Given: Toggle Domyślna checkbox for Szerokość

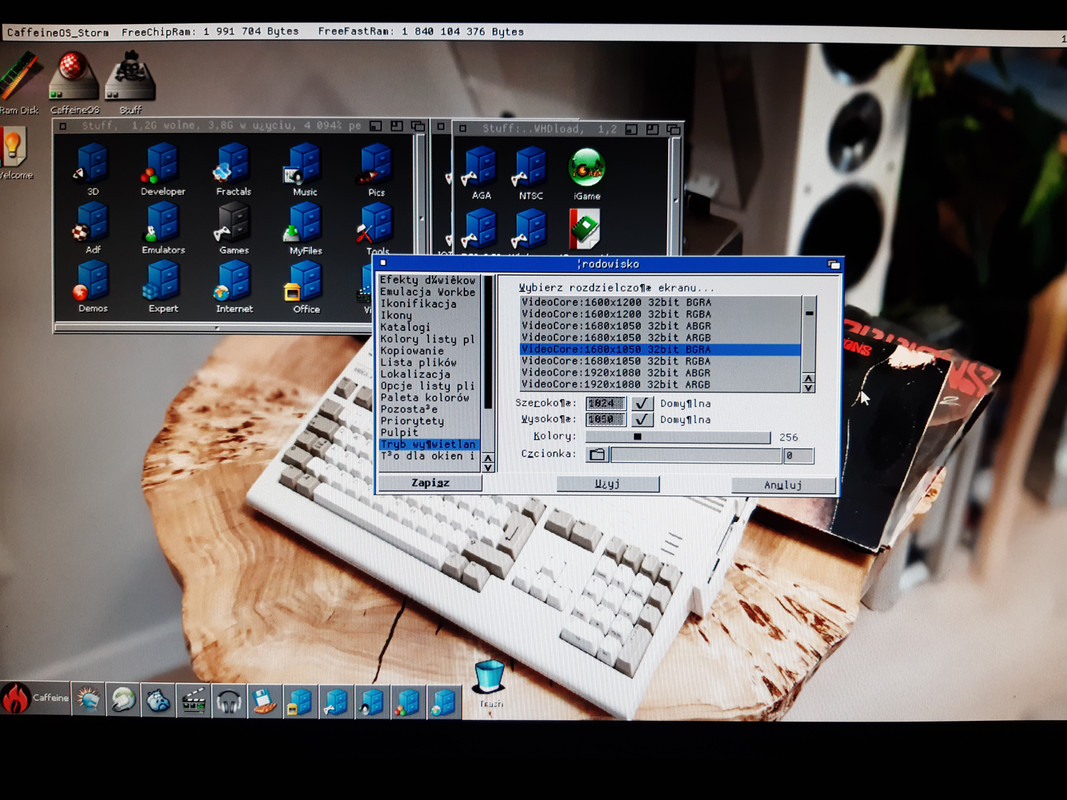Looking at the screenshot, I should point(641,403).
